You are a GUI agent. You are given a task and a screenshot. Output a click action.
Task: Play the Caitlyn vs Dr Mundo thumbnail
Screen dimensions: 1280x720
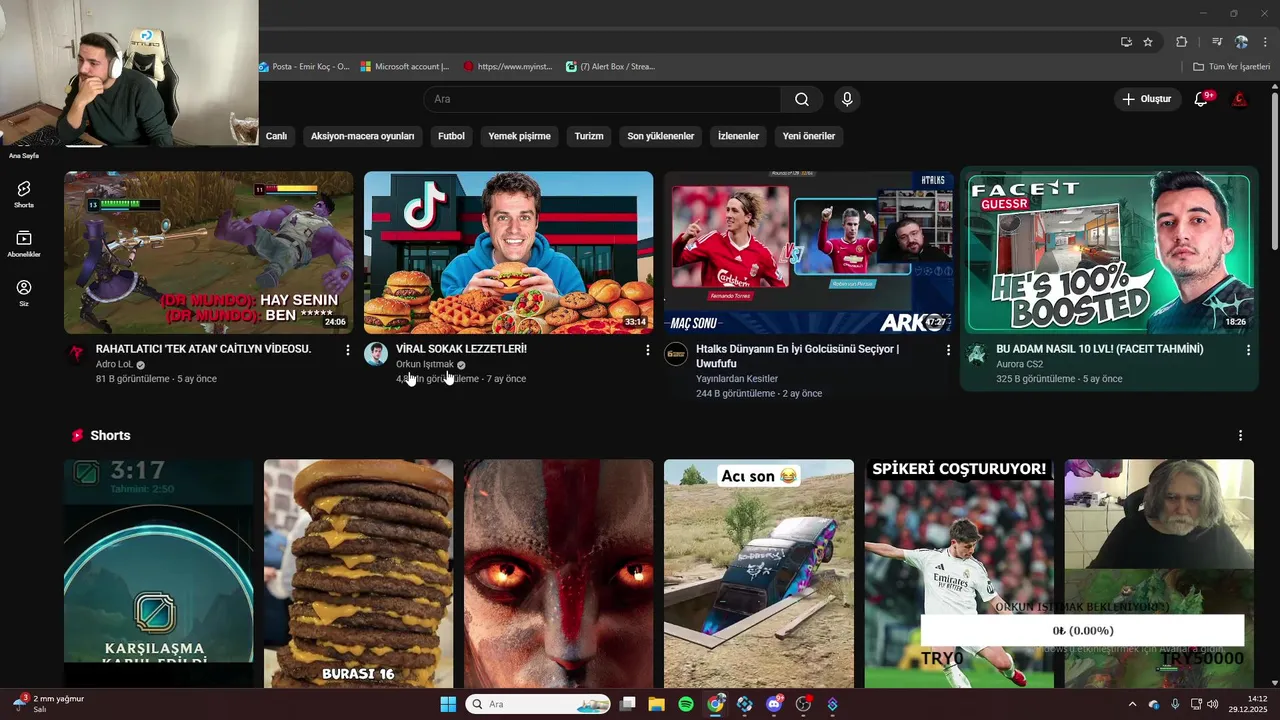click(209, 252)
